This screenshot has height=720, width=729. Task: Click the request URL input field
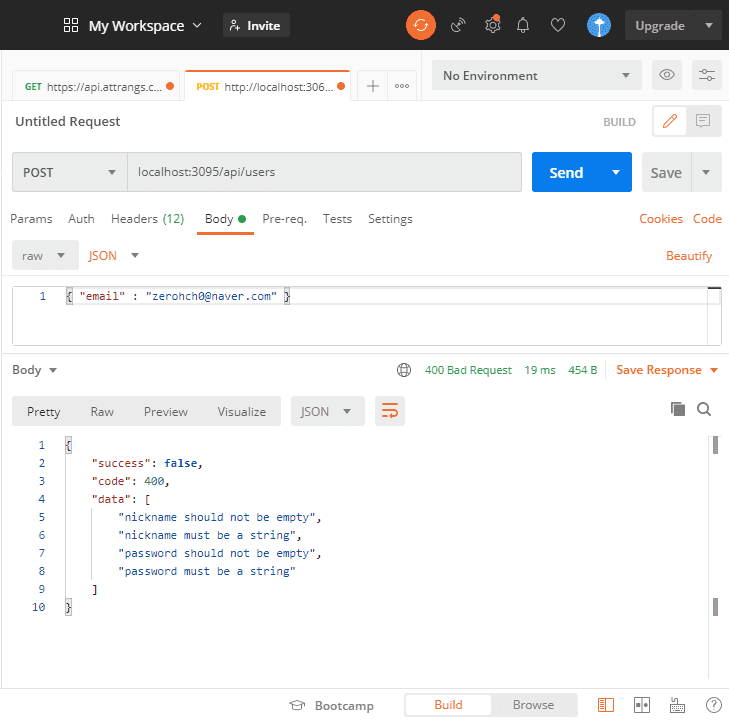(325, 172)
